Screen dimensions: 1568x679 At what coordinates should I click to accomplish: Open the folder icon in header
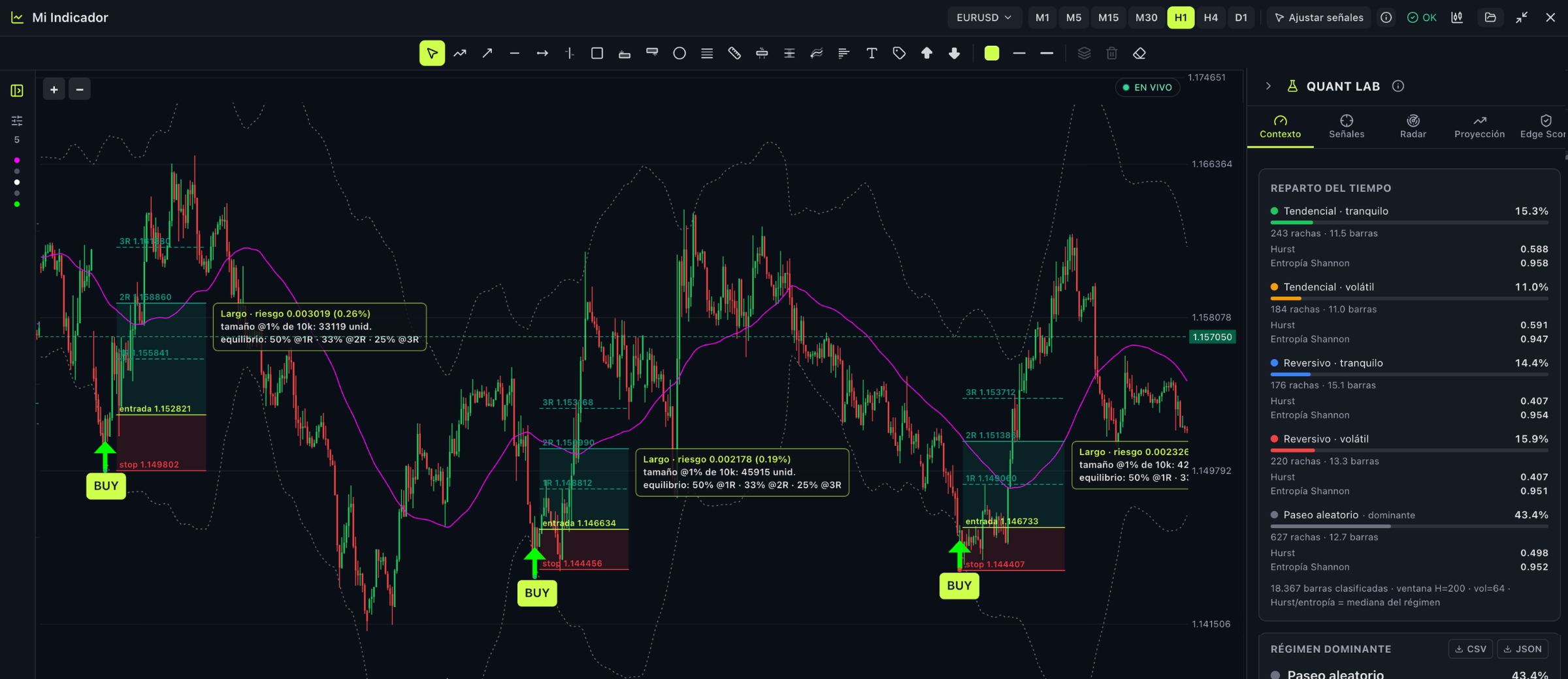point(1490,18)
